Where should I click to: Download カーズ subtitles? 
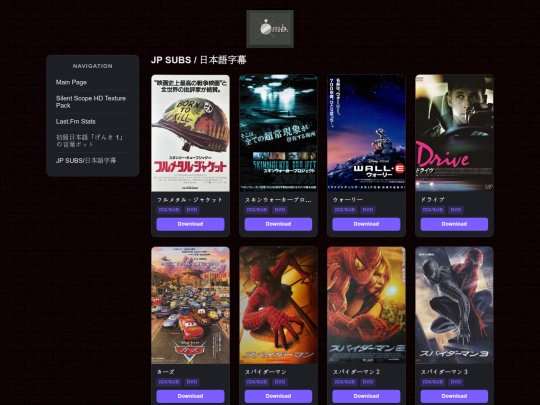190,396
